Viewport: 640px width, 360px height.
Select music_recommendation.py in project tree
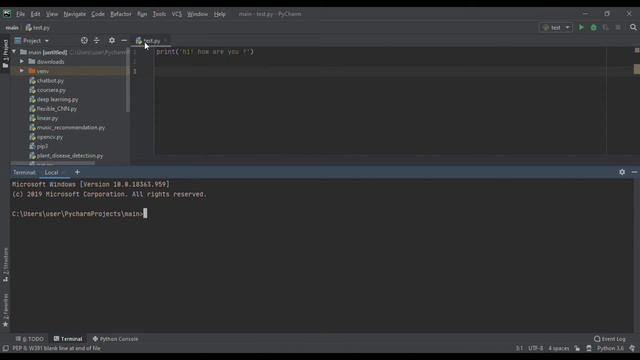pos(71,127)
